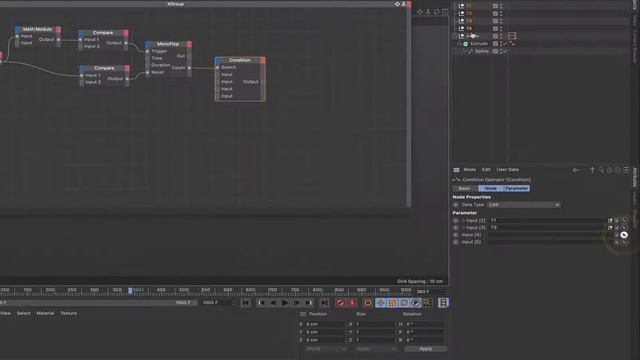Click the red Record Active Objects icon
The image size is (640, 360).
(340, 303)
